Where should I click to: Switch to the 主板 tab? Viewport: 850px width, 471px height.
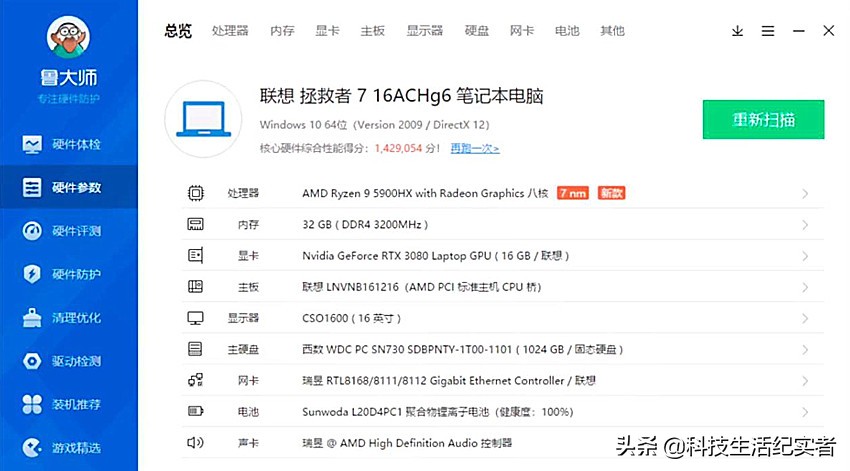pos(373,31)
